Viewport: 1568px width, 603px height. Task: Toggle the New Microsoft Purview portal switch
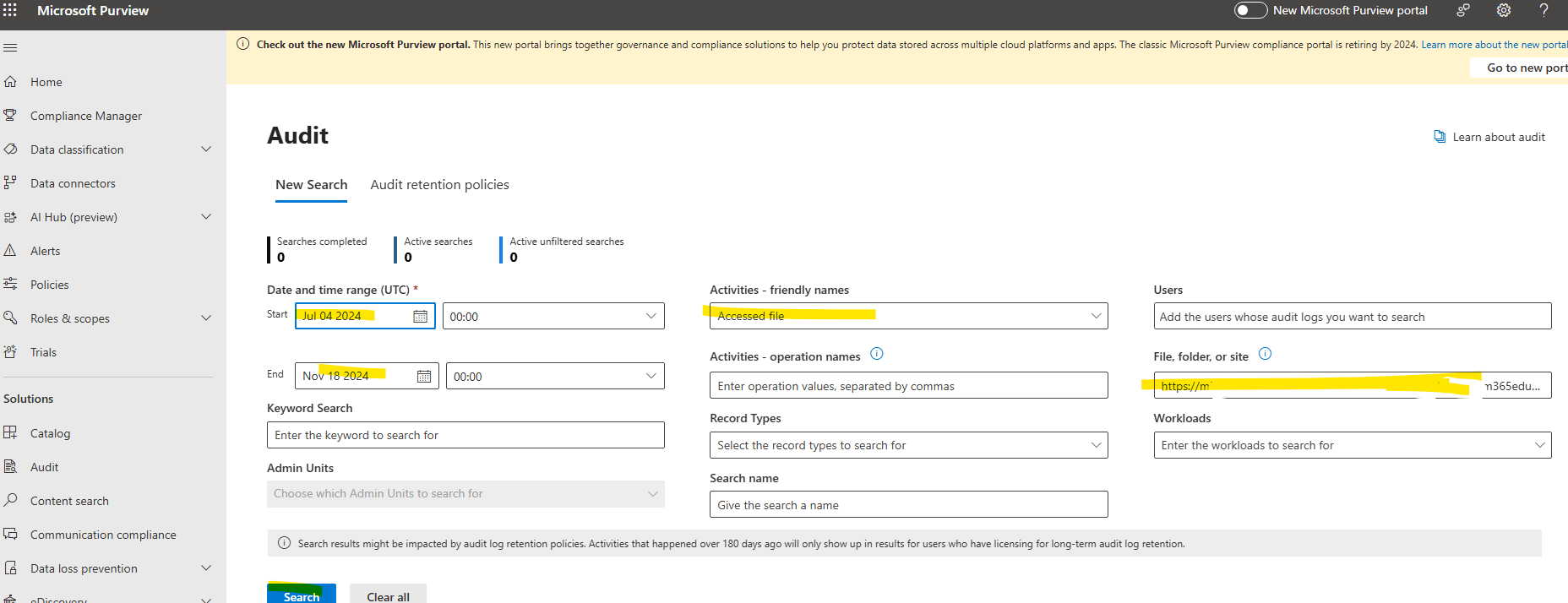click(x=1250, y=10)
